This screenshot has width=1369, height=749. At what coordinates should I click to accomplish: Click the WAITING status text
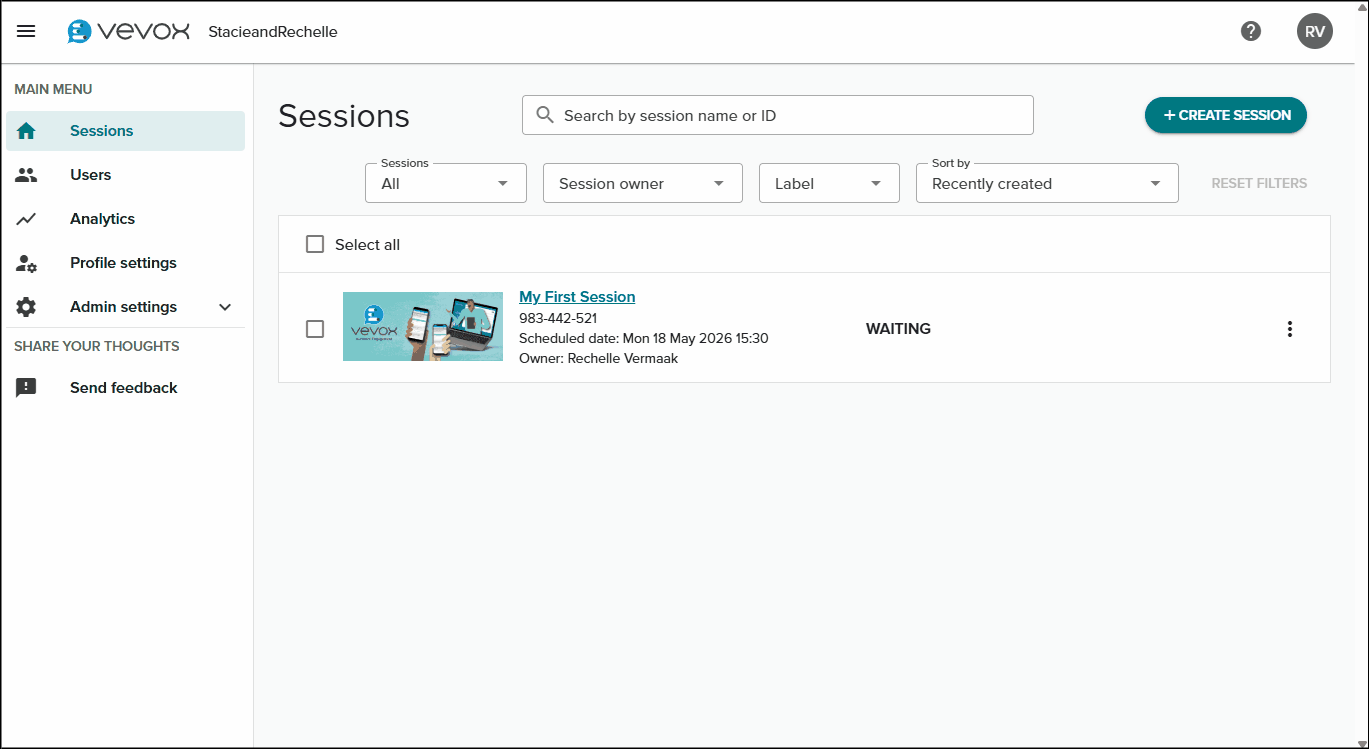click(898, 329)
